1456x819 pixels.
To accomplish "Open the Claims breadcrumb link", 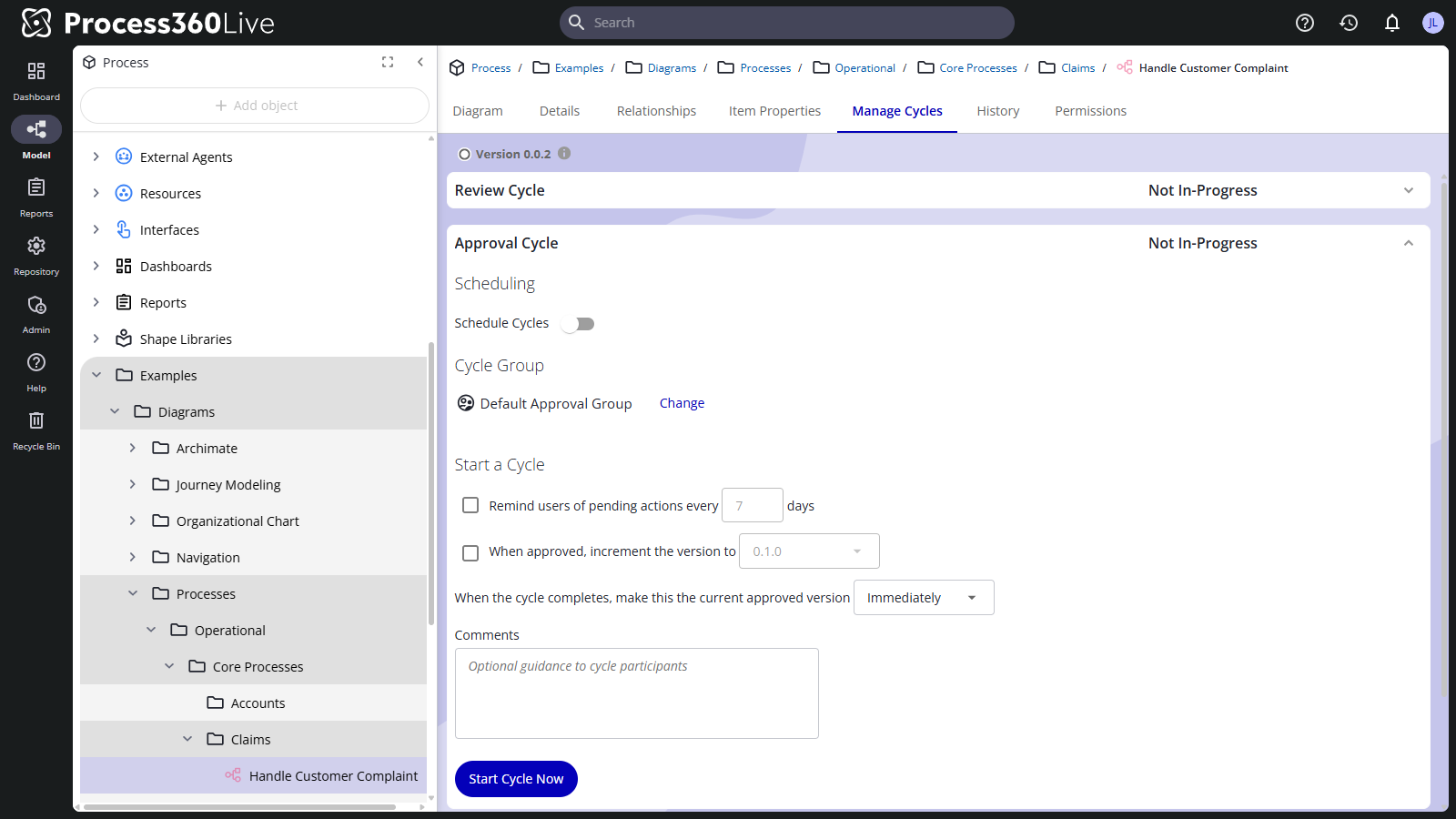I will (1077, 67).
